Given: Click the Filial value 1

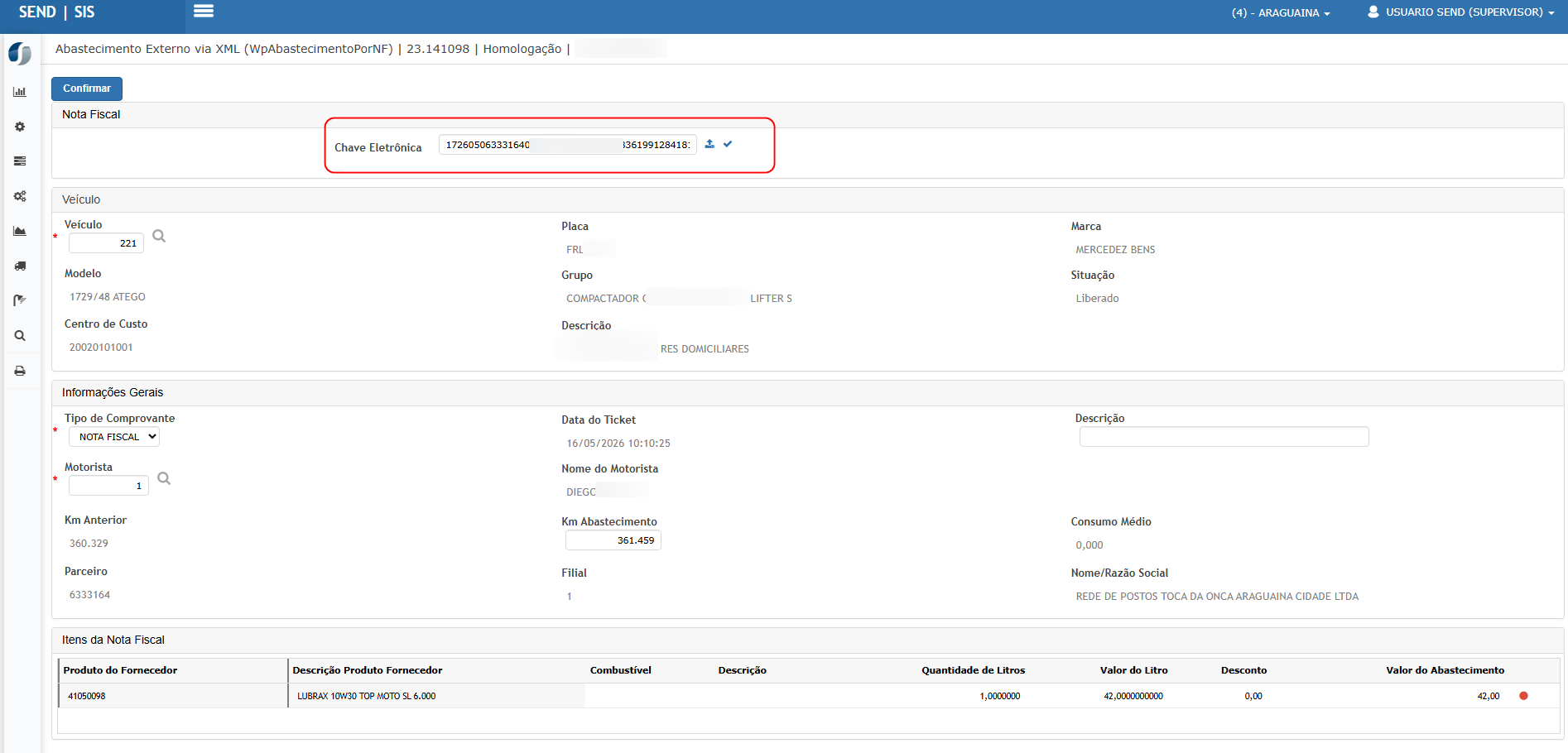Looking at the screenshot, I should (x=570, y=597).
